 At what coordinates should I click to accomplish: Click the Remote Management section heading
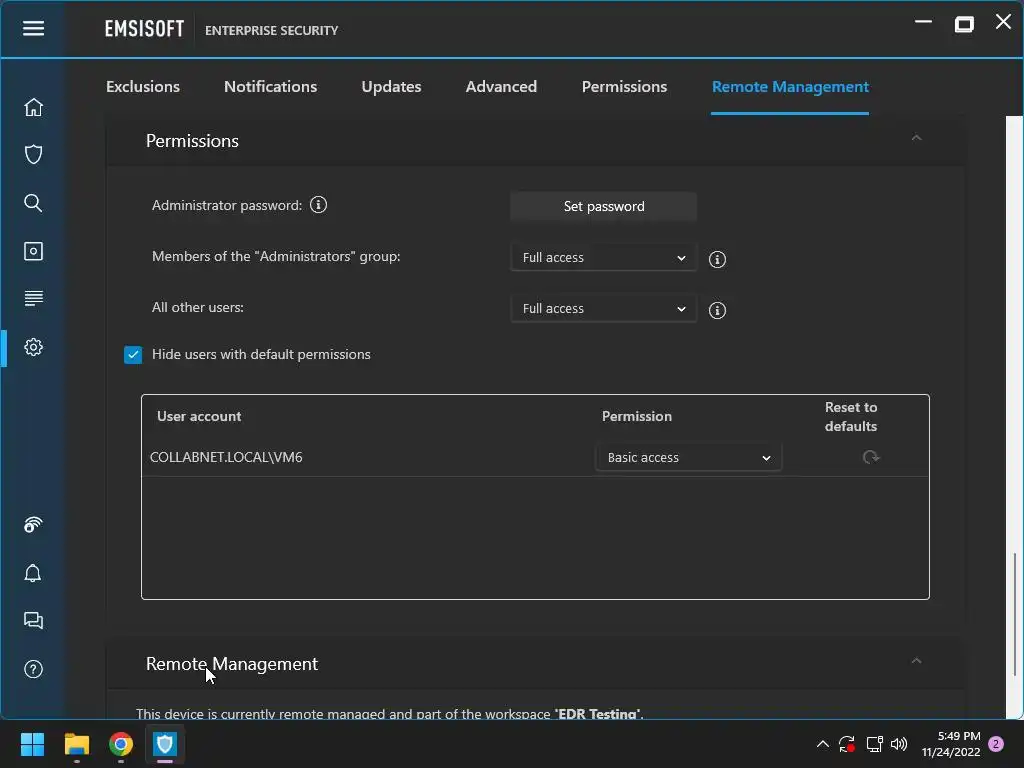(x=232, y=664)
